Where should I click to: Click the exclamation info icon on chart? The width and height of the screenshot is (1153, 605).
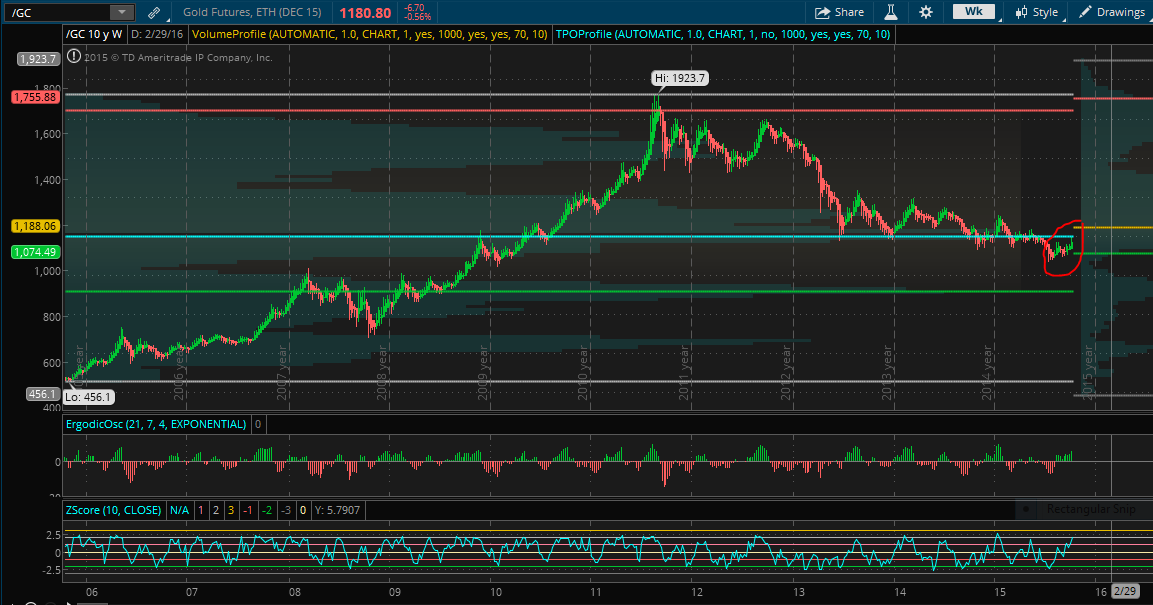[74, 56]
